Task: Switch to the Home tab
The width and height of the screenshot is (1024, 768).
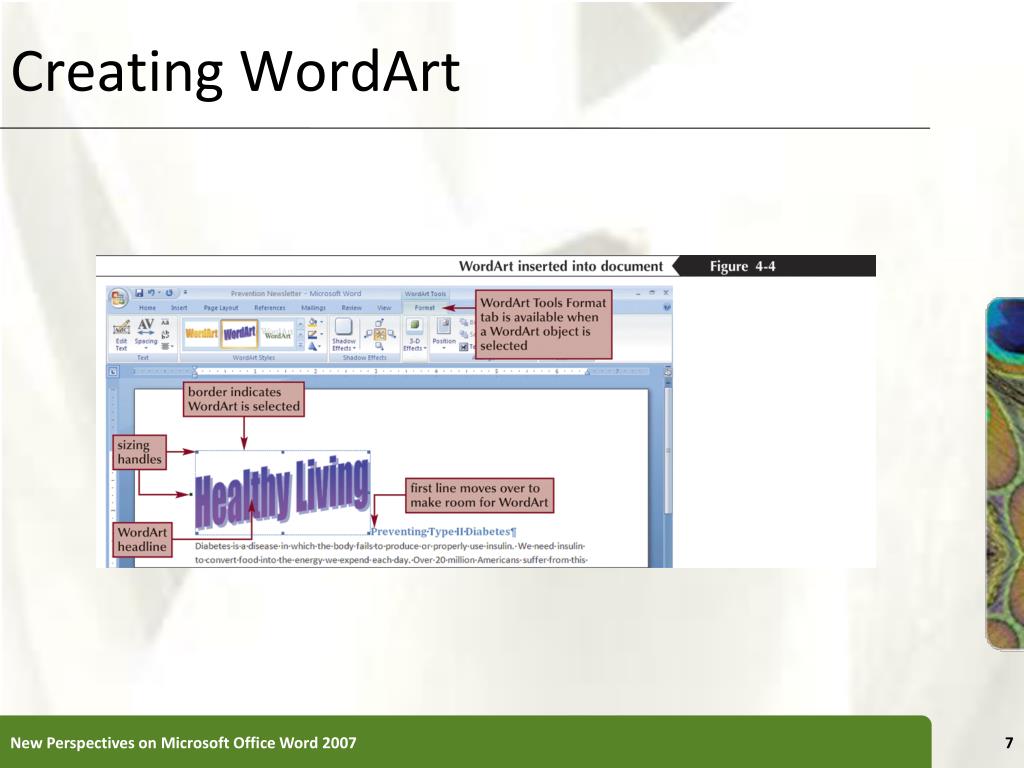Action: click(148, 308)
